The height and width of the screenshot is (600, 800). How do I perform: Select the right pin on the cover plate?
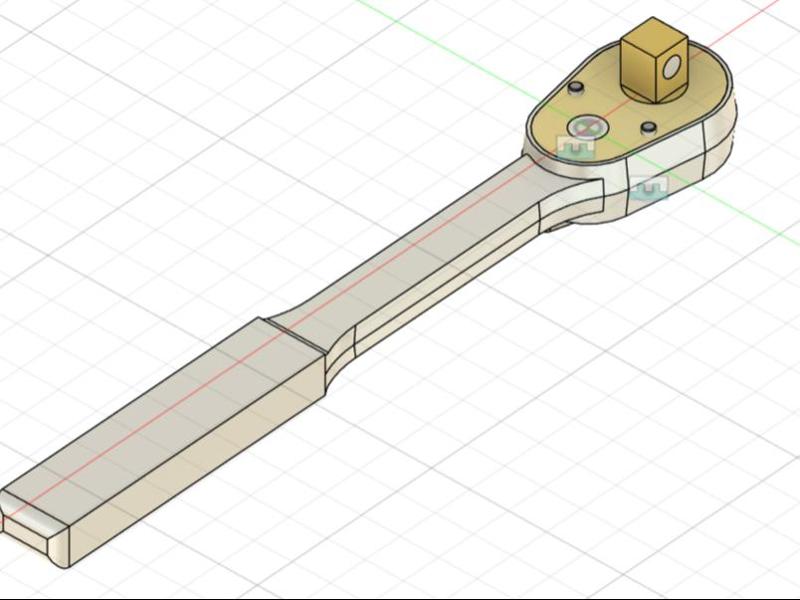[x=648, y=127]
